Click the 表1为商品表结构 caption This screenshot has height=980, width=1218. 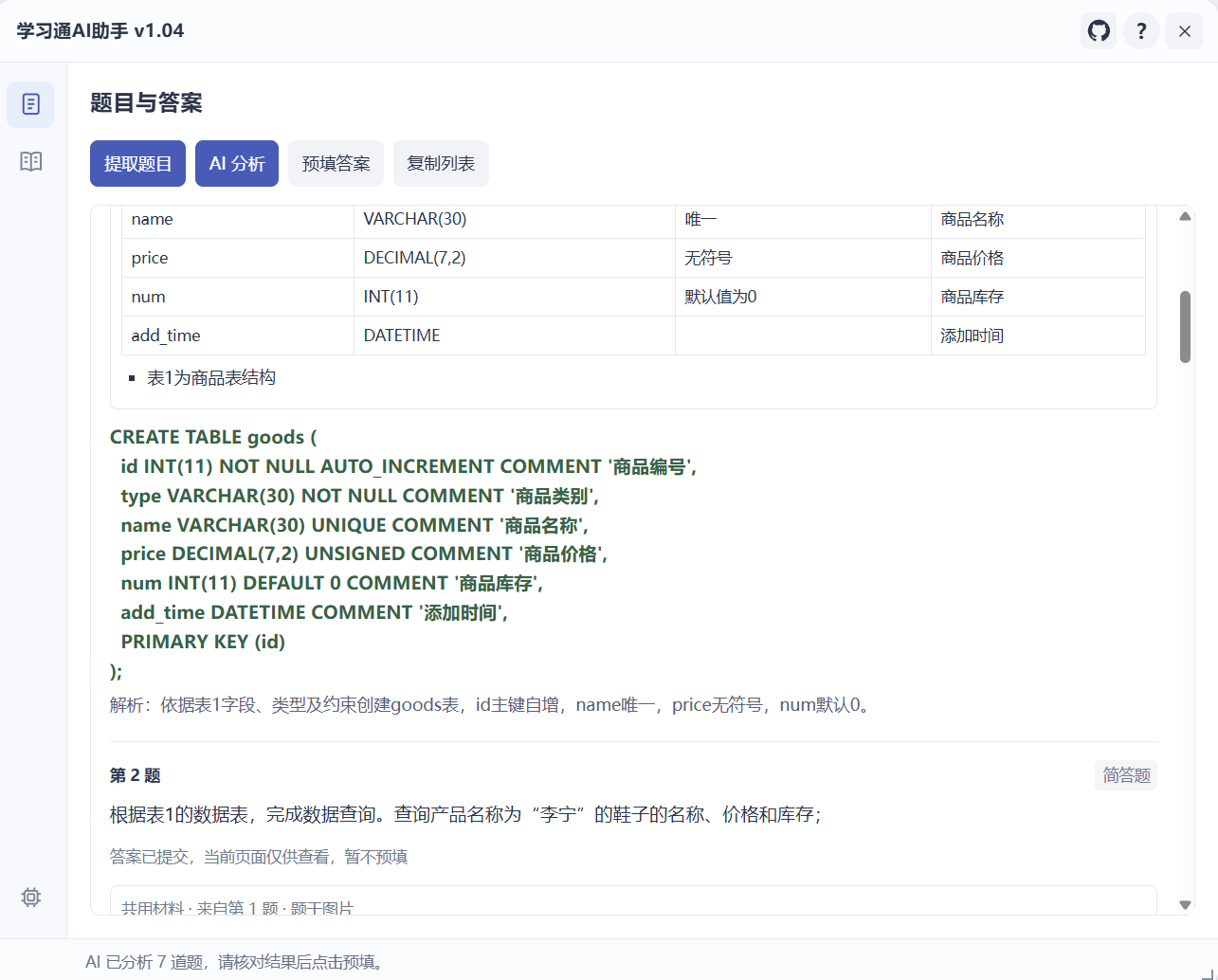tap(211, 378)
